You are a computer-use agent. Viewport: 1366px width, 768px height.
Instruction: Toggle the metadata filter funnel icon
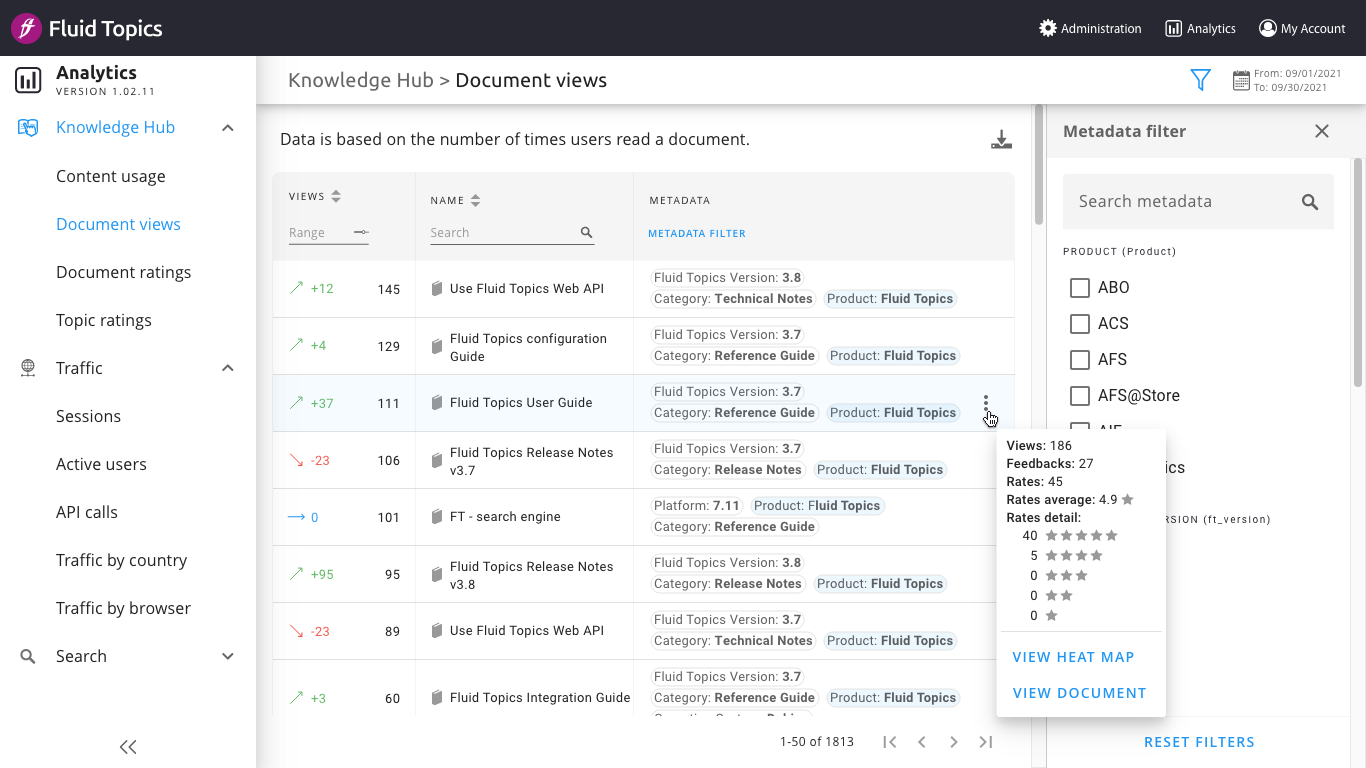click(x=1201, y=80)
